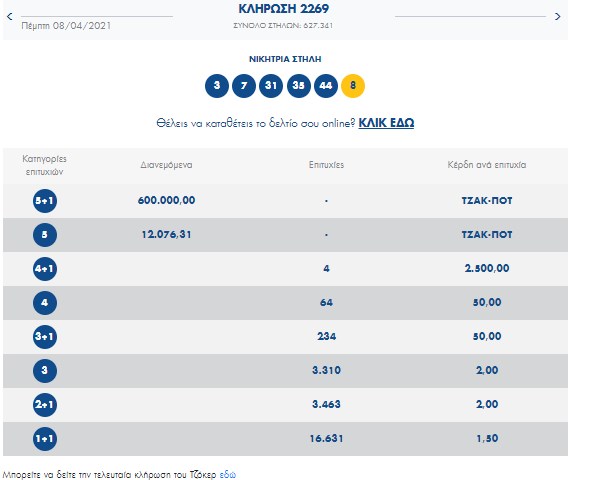Select the 1+1 category badge
This screenshot has height=480, width=607.
tap(44, 438)
